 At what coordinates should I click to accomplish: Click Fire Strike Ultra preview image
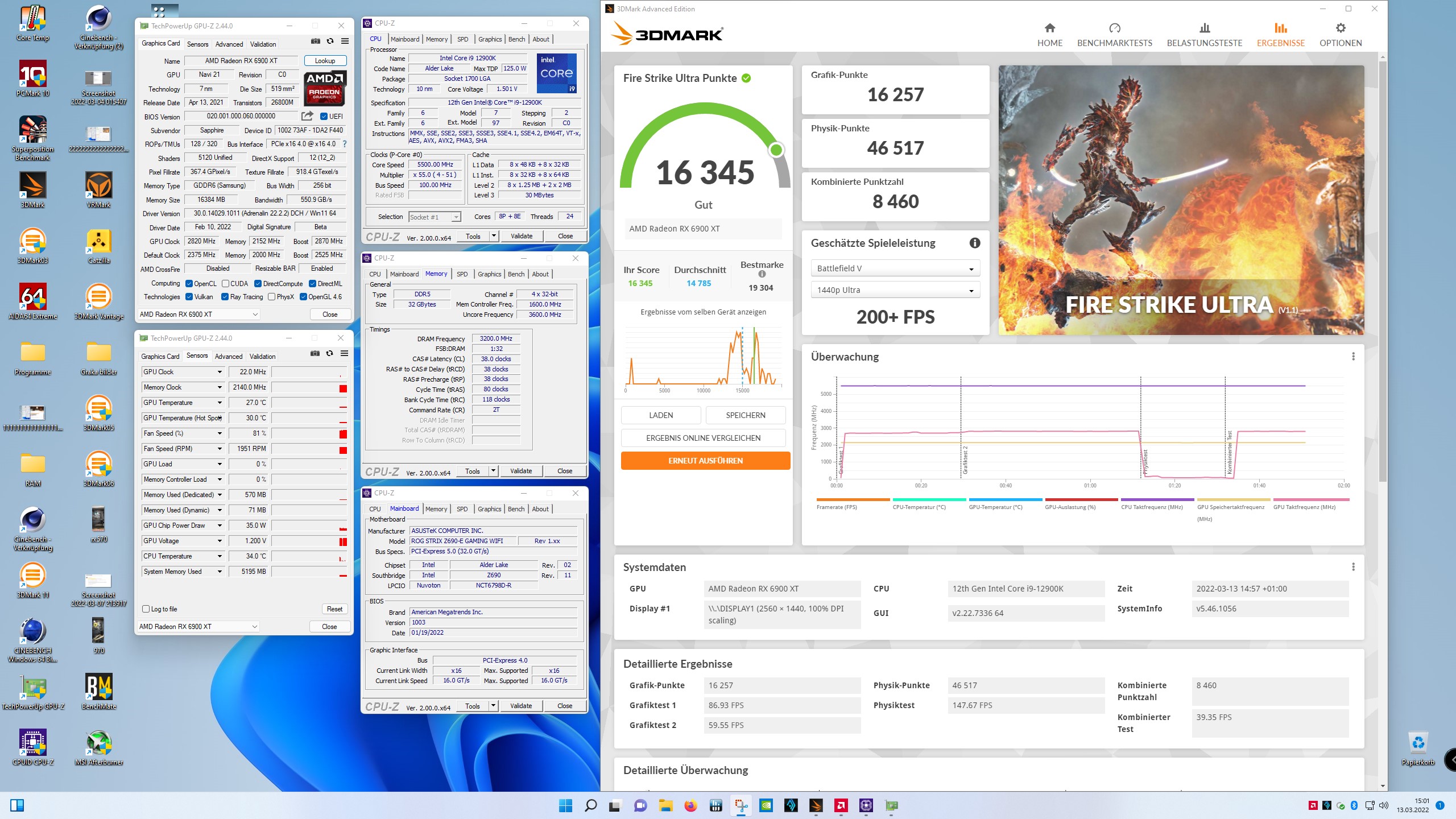1181,200
